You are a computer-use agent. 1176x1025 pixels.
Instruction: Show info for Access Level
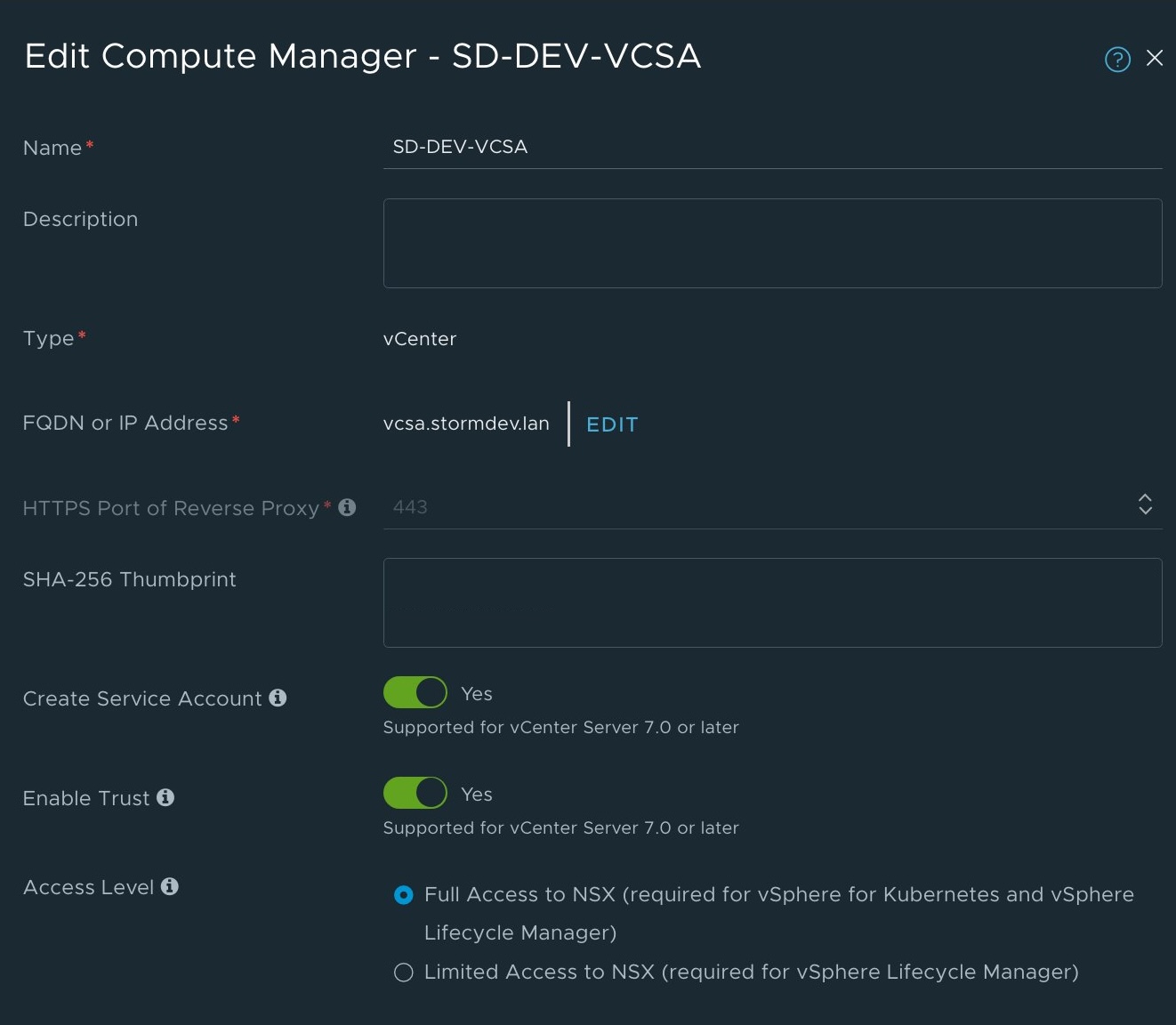[x=170, y=886]
